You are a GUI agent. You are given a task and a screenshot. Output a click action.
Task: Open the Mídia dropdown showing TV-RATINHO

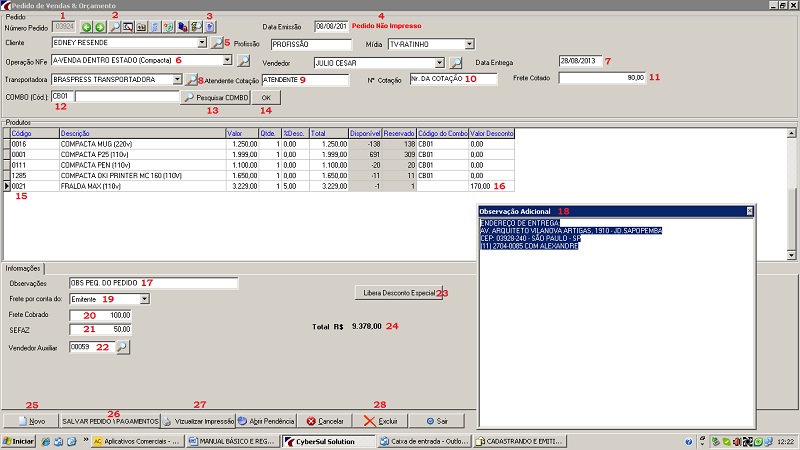[469, 44]
